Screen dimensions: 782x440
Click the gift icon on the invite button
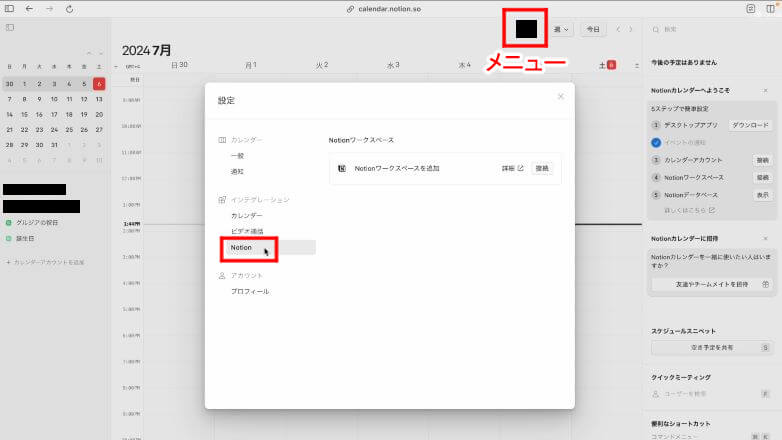[x=766, y=284]
